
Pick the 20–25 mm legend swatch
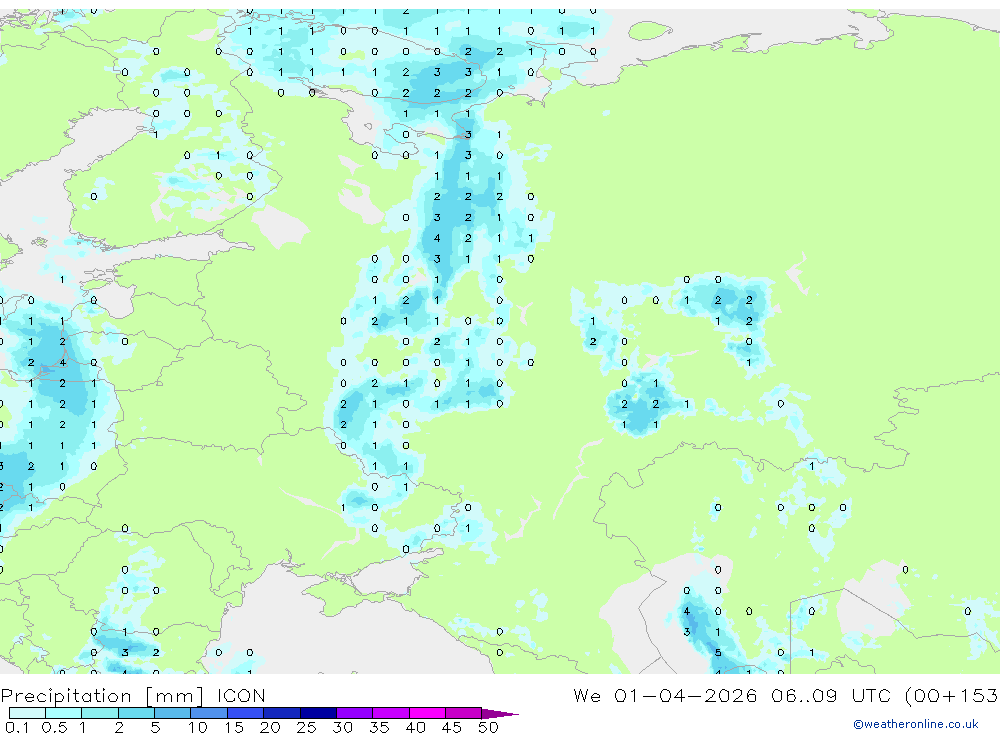point(282,713)
